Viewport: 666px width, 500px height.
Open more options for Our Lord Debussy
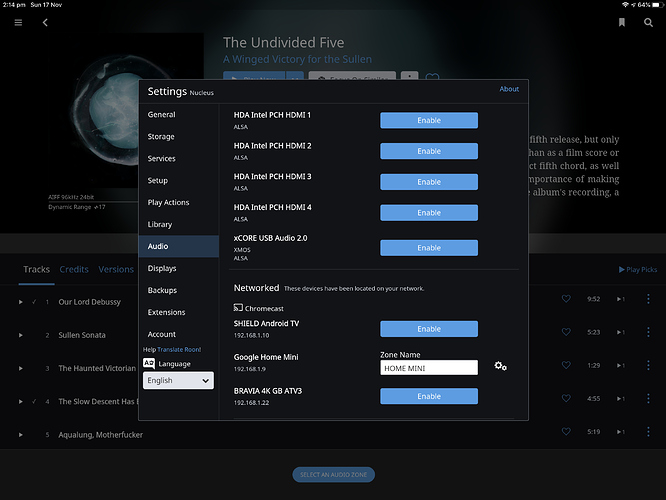point(648,299)
